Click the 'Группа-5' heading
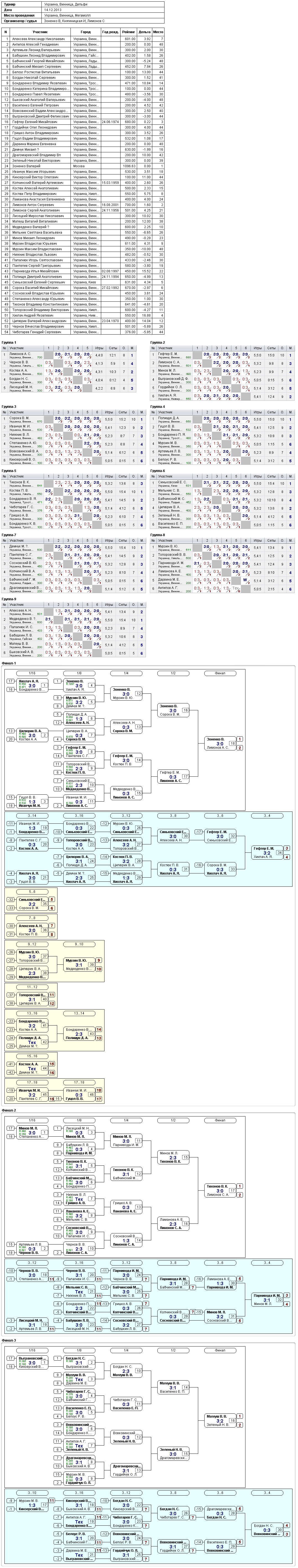 9,471
